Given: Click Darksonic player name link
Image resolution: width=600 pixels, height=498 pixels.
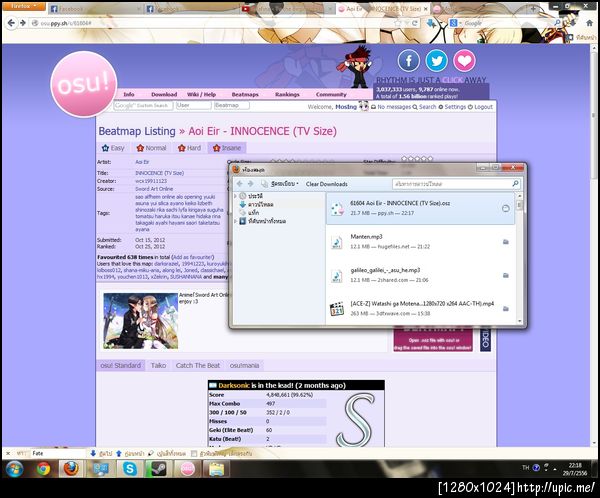Looking at the screenshot, I should [x=234, y=385].
